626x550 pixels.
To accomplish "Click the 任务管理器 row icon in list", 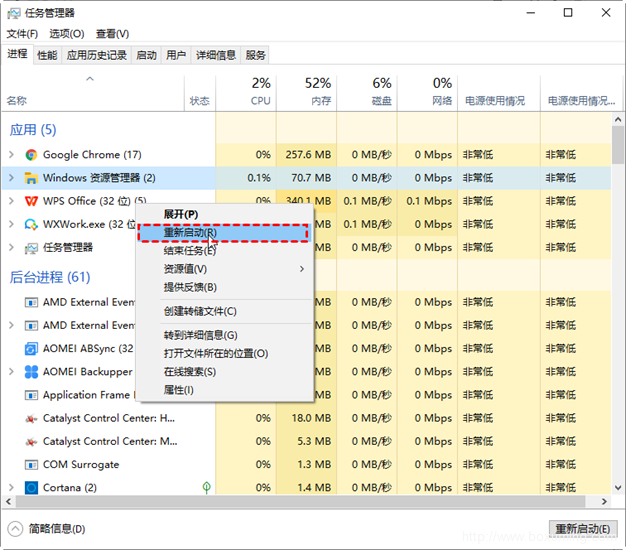I will click(31, 248).
